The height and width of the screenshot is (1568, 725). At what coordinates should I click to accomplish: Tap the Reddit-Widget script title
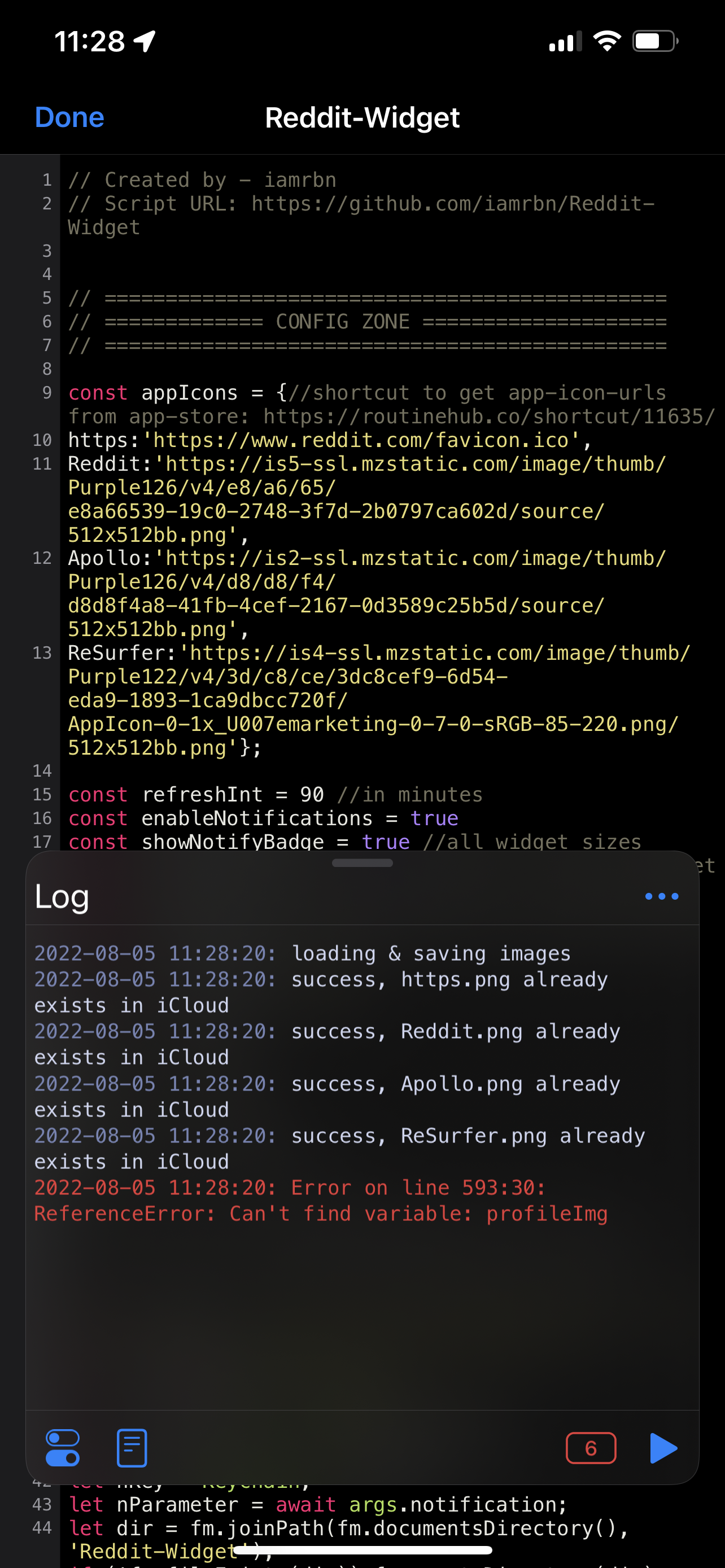tap(362, 117)
